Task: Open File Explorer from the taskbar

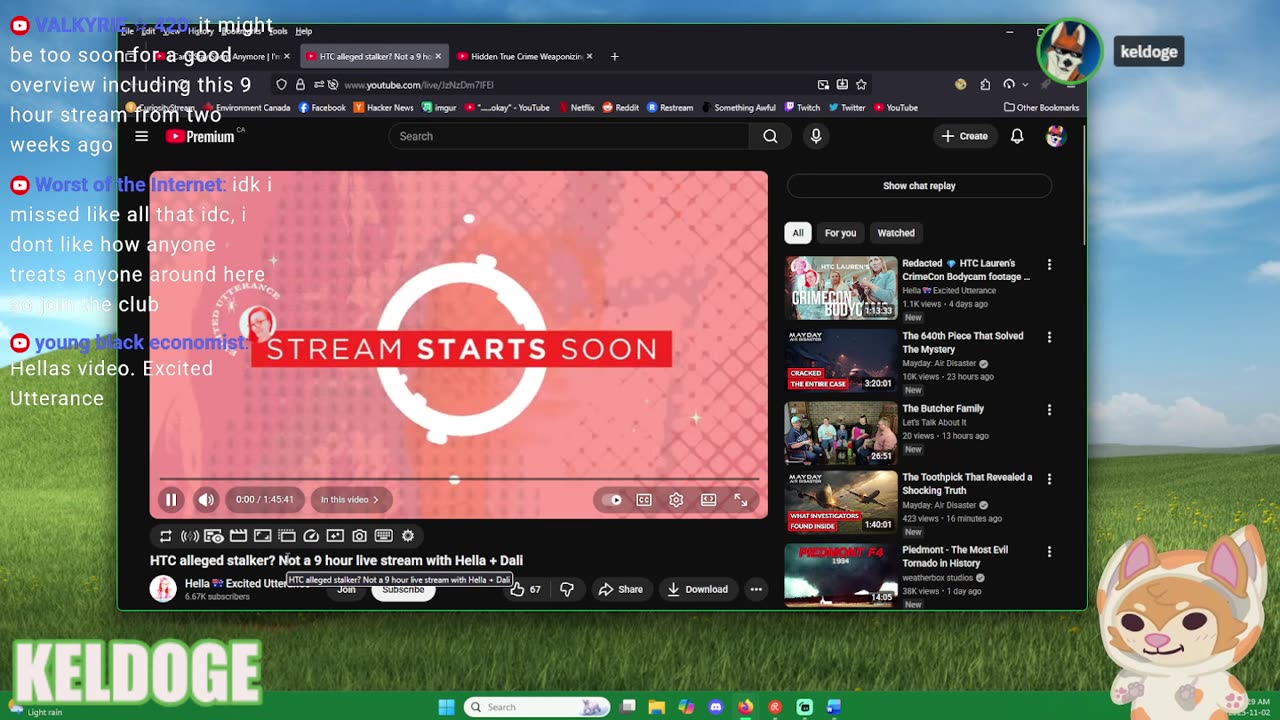Action: 656,707
